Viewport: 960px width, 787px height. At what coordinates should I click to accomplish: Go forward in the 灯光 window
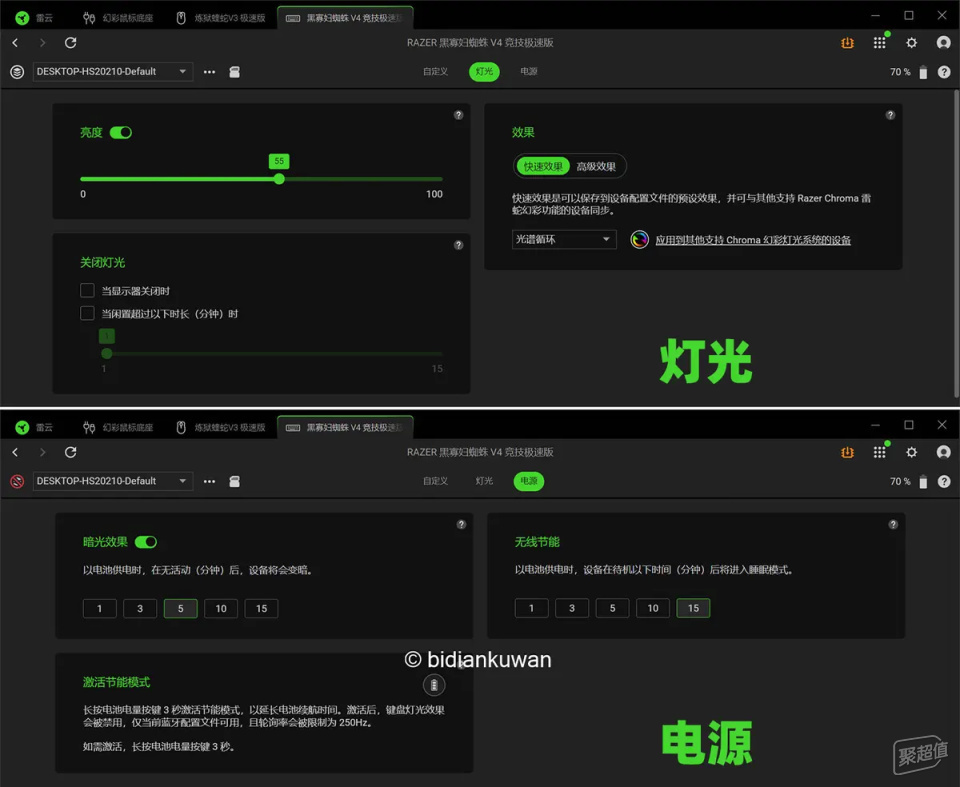point(42,43)
